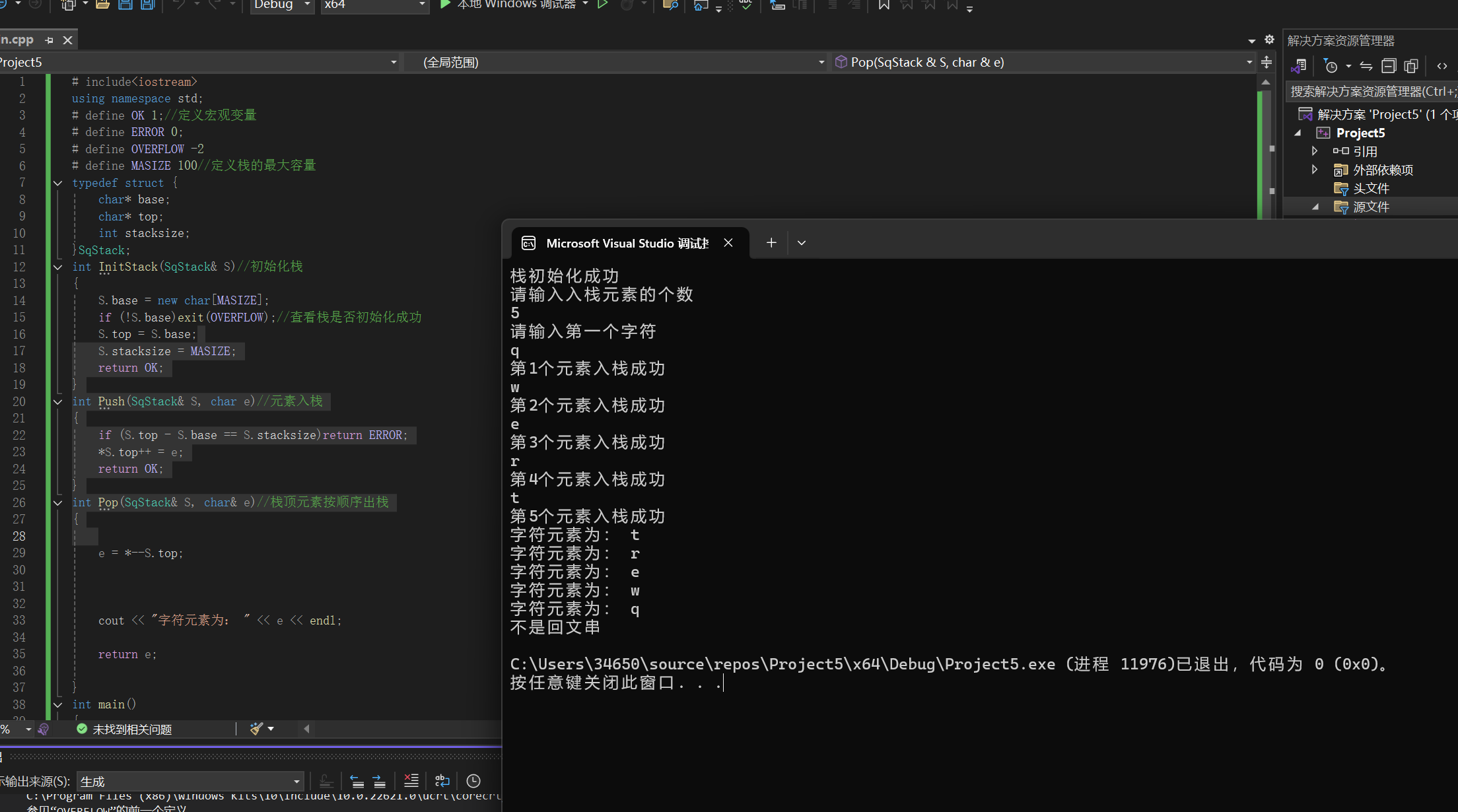Toggle word wrap in Output panel
1458x812 pixels.
coord(442,781)
